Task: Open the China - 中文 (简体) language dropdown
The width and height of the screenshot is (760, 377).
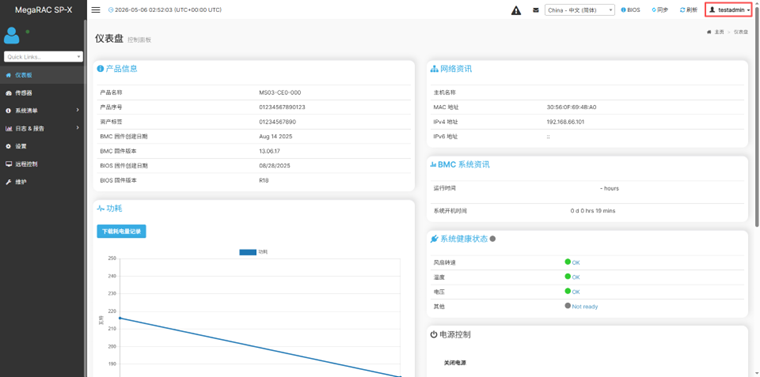Action: click(580, 10)
